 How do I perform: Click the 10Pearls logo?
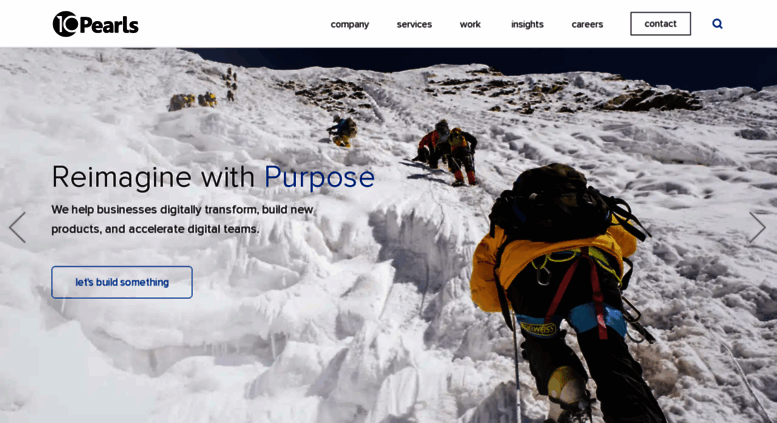(96, 24)
